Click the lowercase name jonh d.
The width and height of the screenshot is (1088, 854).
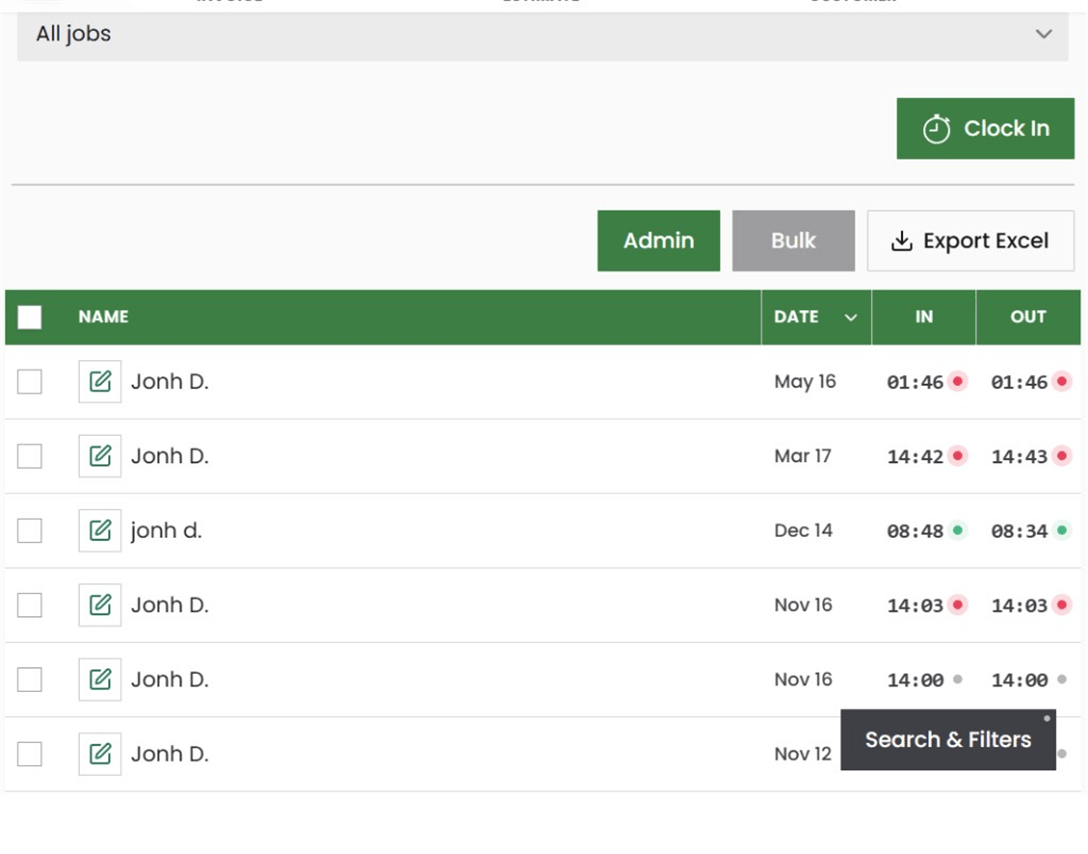(x=167, y=531)
